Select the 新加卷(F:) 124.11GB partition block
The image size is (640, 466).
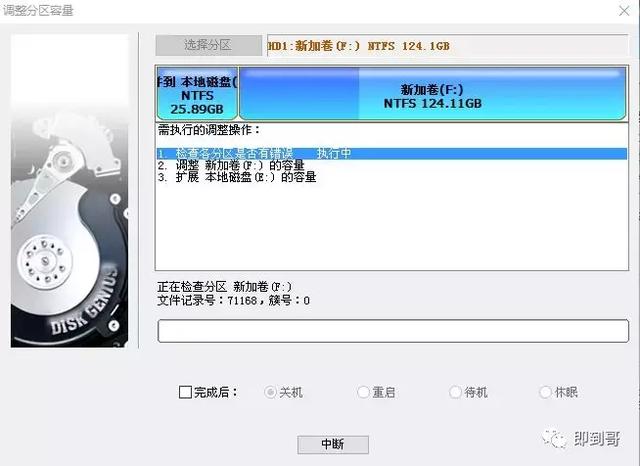coord(432,93)
